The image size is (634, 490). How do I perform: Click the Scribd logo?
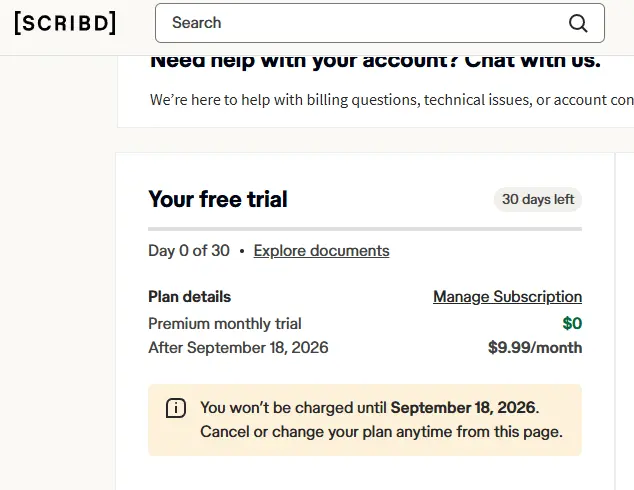tap(65, 23)
